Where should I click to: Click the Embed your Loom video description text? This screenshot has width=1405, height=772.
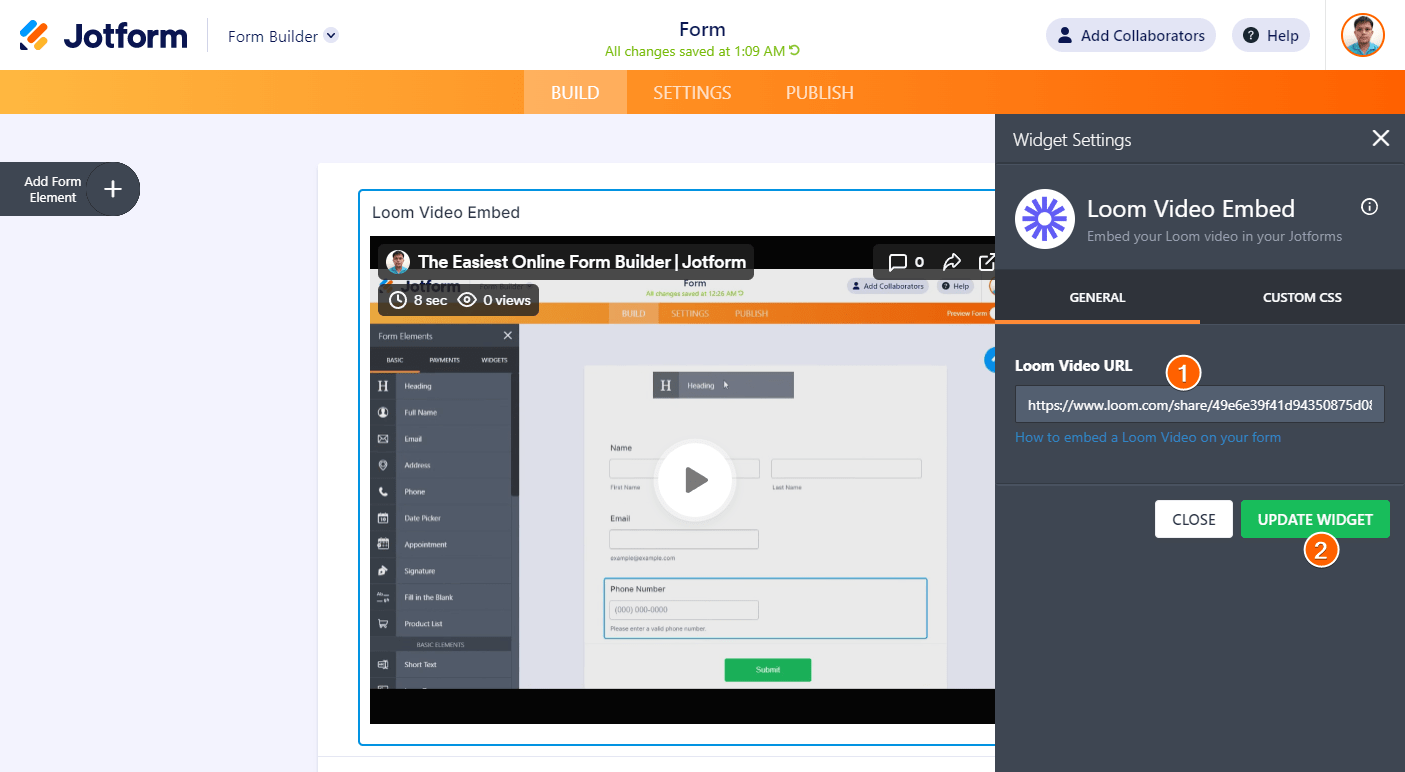1215,237
